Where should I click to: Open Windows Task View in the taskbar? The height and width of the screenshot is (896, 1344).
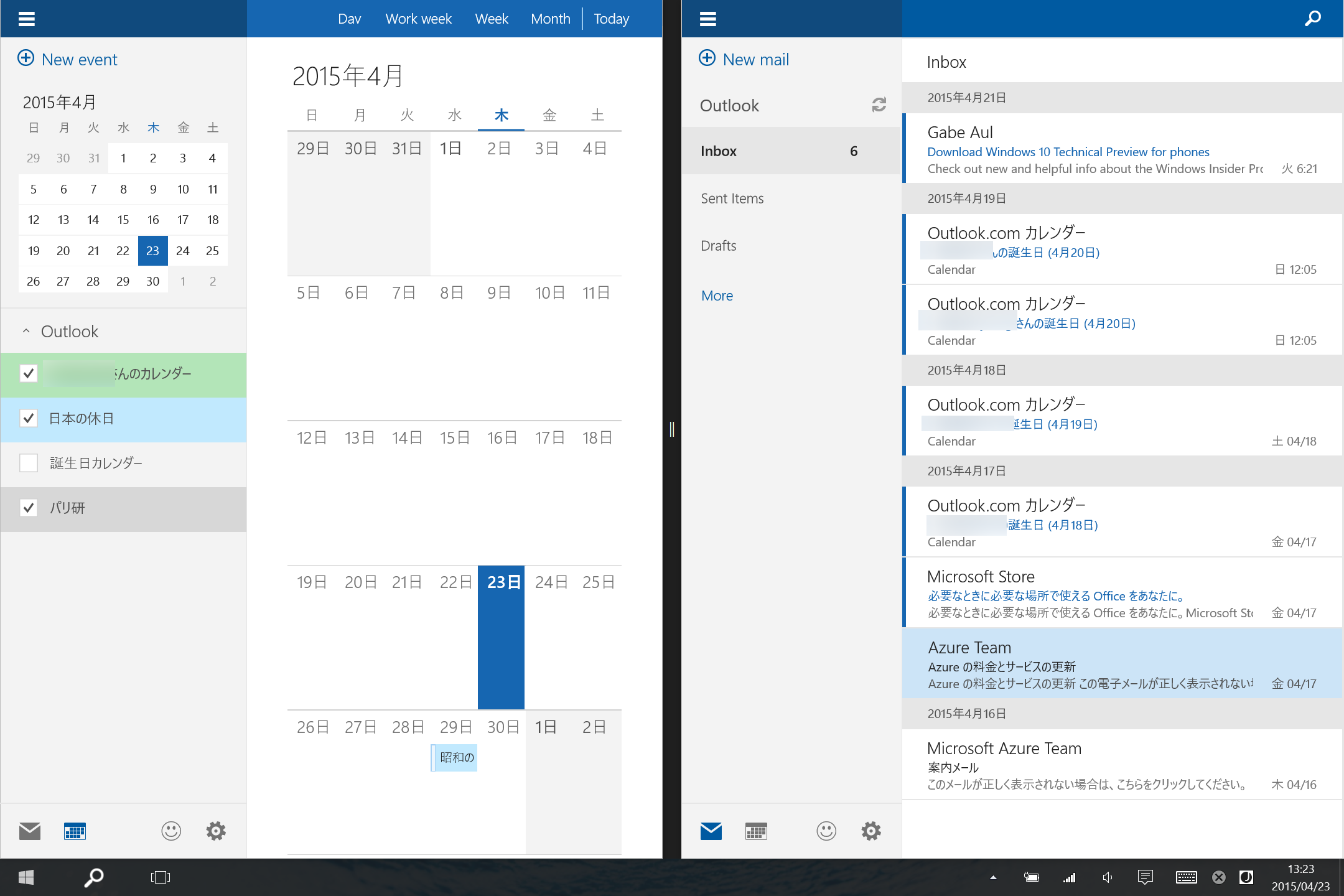pyautogui.click(x=160, y=877)
